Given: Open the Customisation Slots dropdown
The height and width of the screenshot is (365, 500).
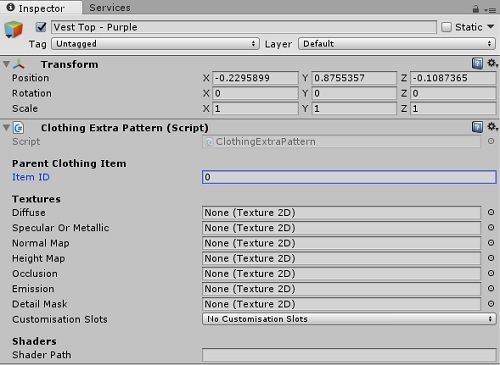Looking at the screenshot, I should (349, 319).
